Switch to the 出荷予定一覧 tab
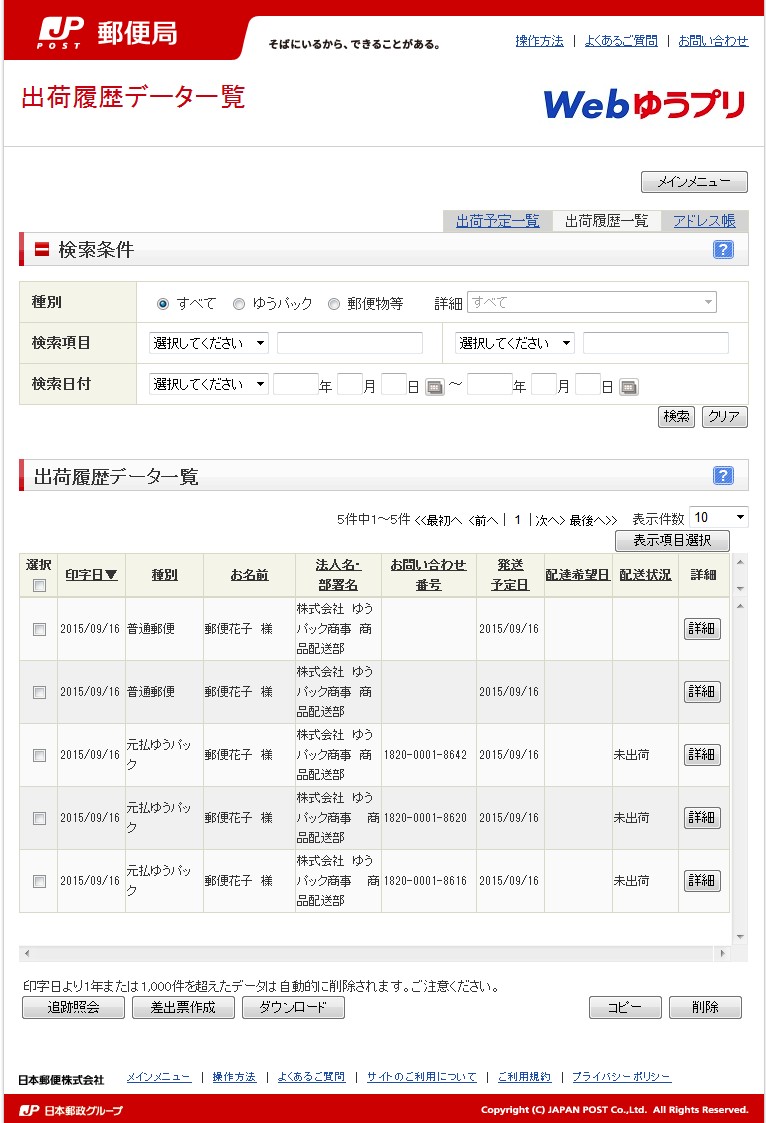Screen dimensions: 766x1123 (497, 221)
